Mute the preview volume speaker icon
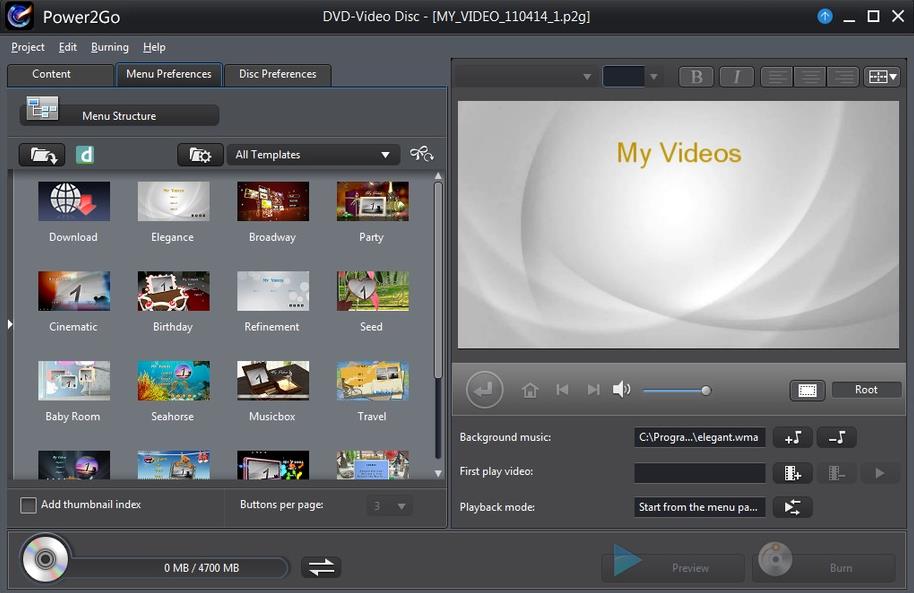Image resolution: width=914 pixels, height=593 pixels. click(621, 390)
